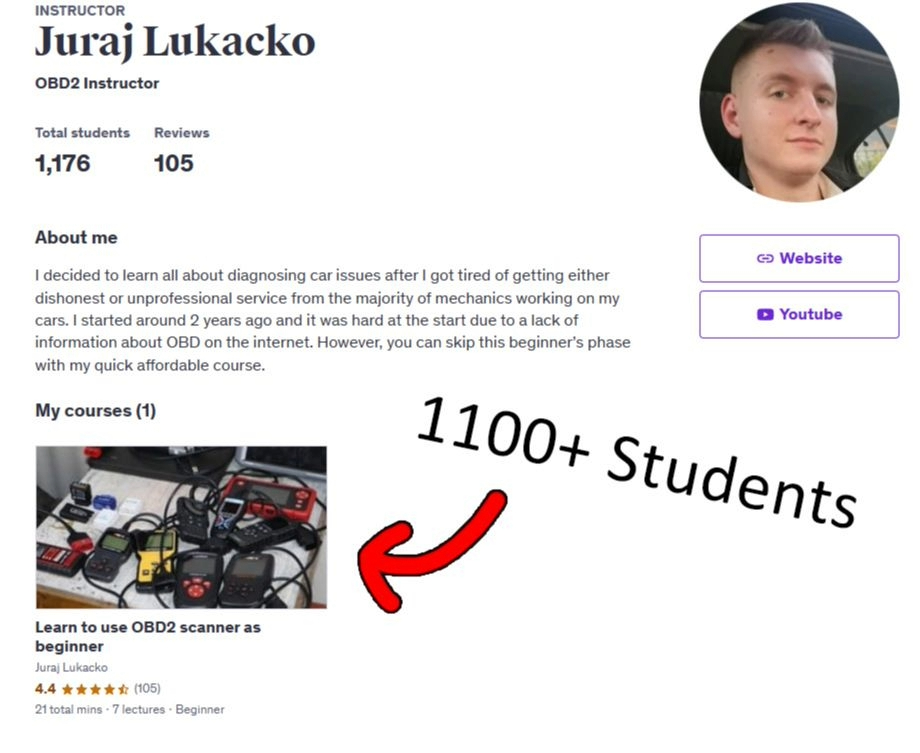Click the 4.4 rating number

pyautogui.click(x=45, y=688)
